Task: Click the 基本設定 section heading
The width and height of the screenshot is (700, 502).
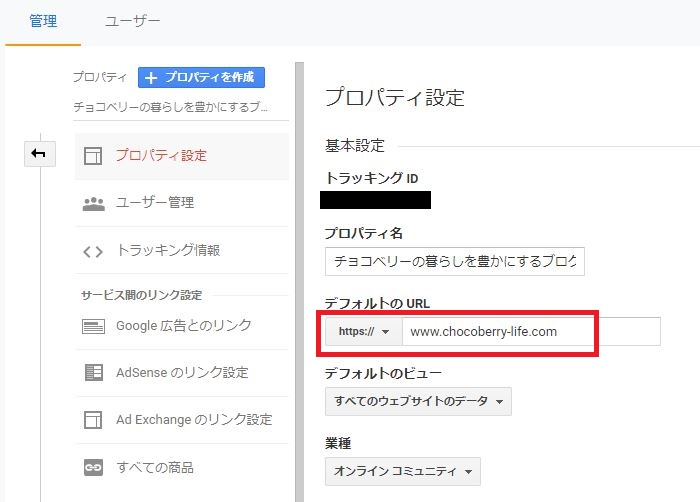Action: pos(354,146)
